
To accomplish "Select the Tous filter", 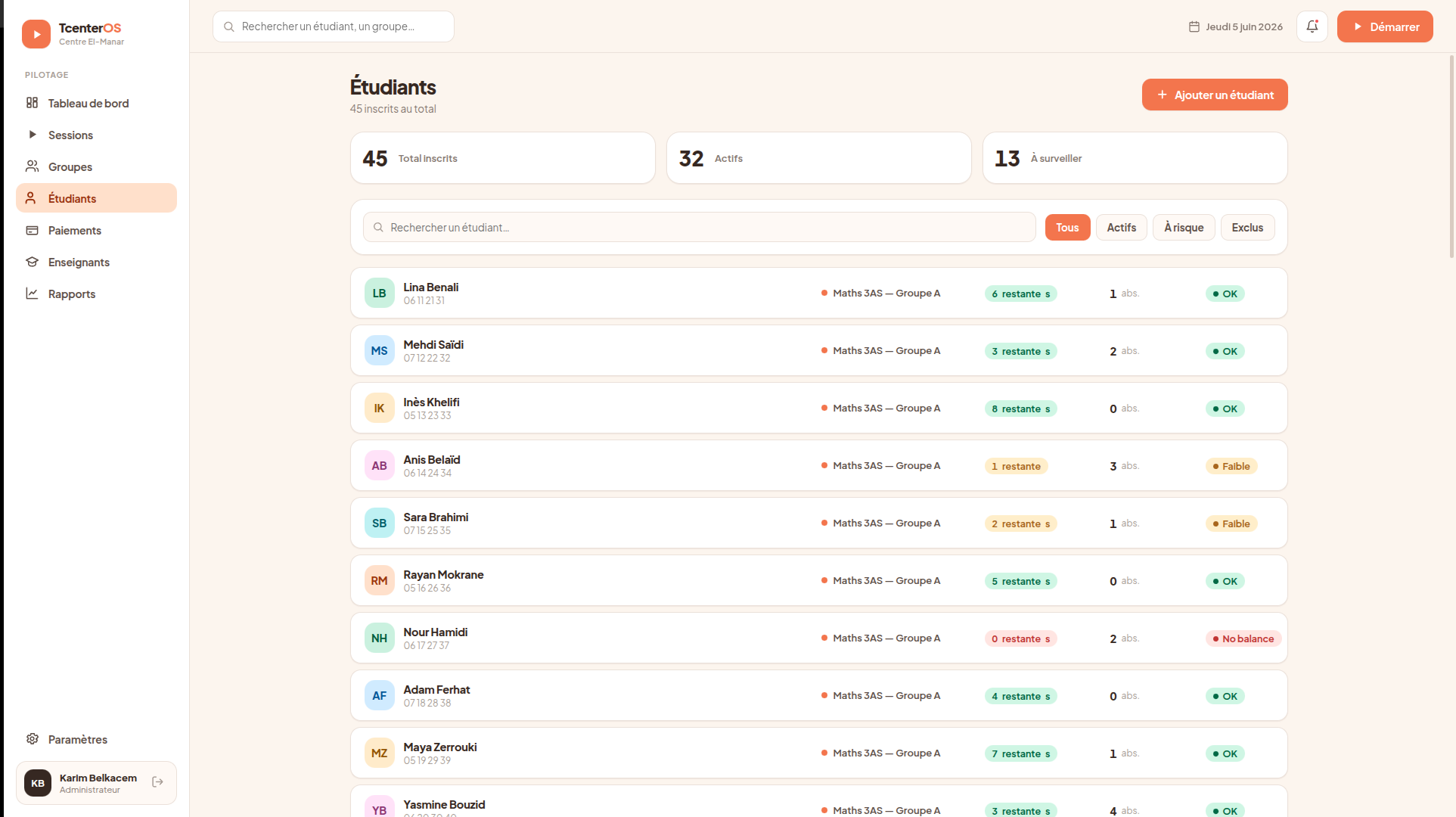I will click(x=1067, y=227).
